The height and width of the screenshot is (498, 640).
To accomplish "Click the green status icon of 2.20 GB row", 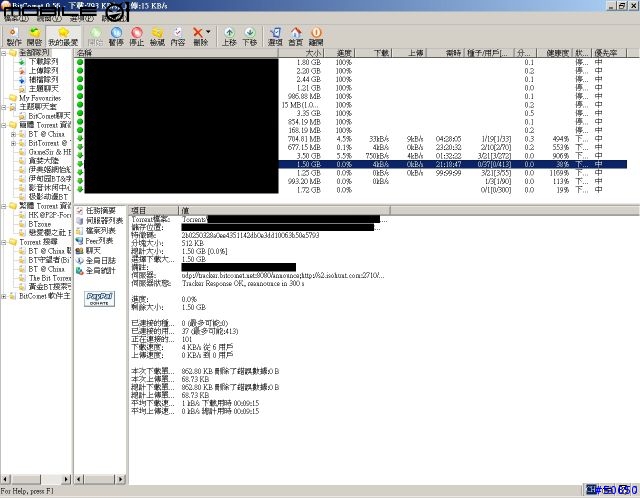I will 80,71.
